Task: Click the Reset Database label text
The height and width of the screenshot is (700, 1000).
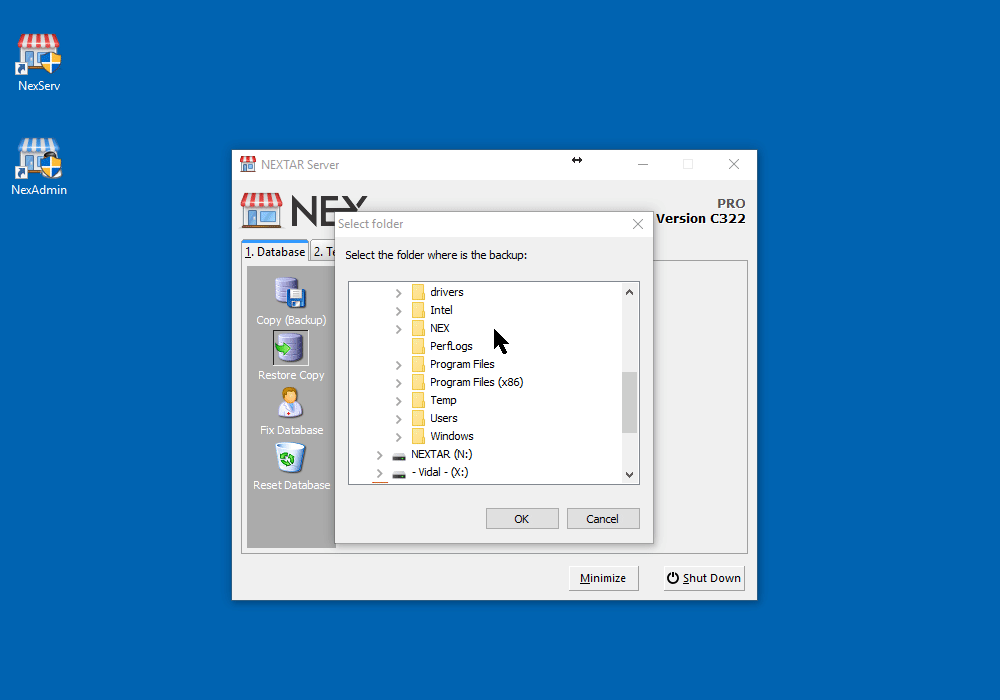Action: (x=291, y=485)
